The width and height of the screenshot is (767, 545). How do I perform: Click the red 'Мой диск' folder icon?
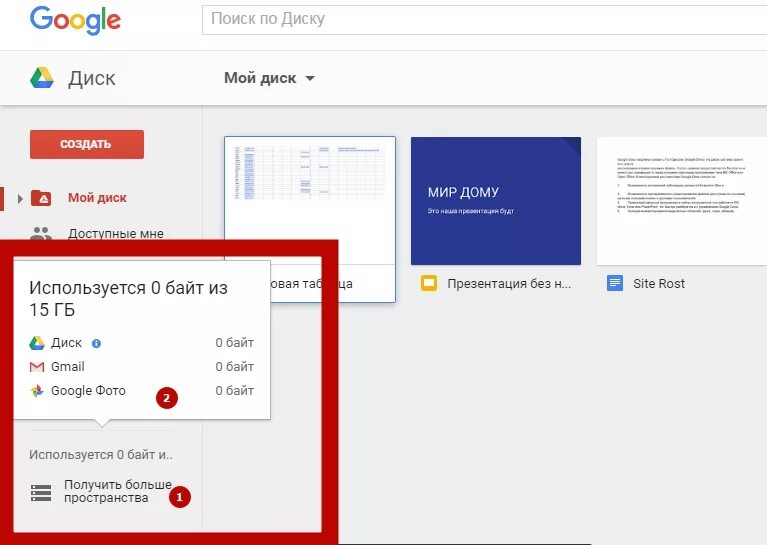click(x=41, y=198)
